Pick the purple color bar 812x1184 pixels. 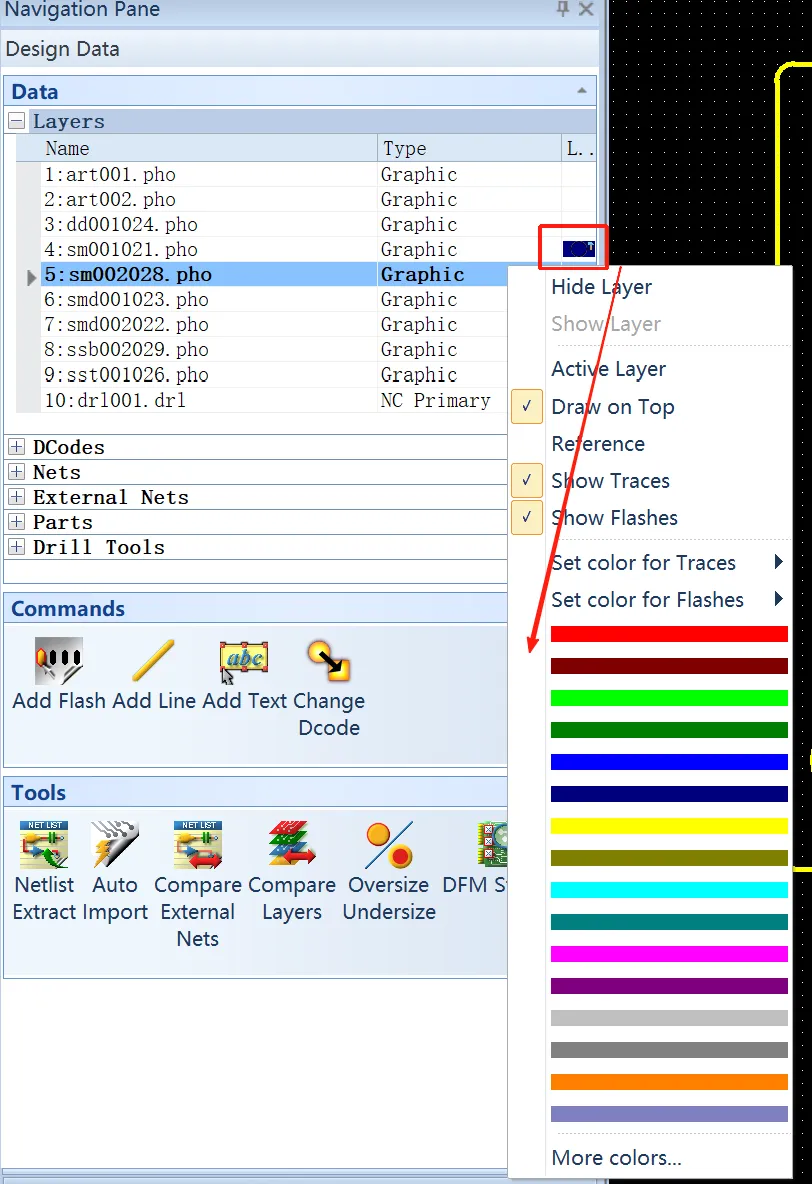tap(669, 985)
